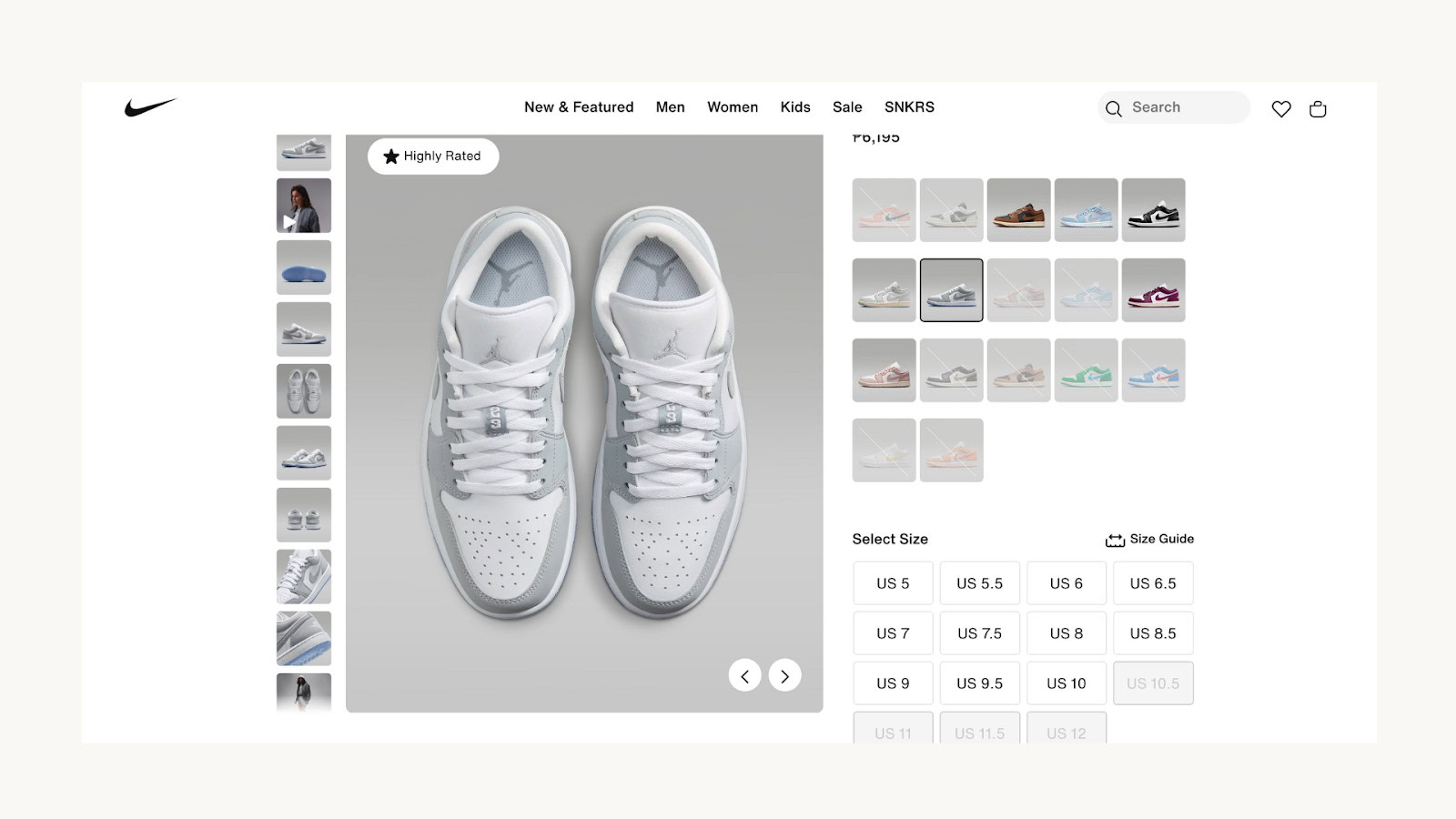Screen dimensions: 1456x819
Task: Play the model video thumbnail
Action: [304, 206]
